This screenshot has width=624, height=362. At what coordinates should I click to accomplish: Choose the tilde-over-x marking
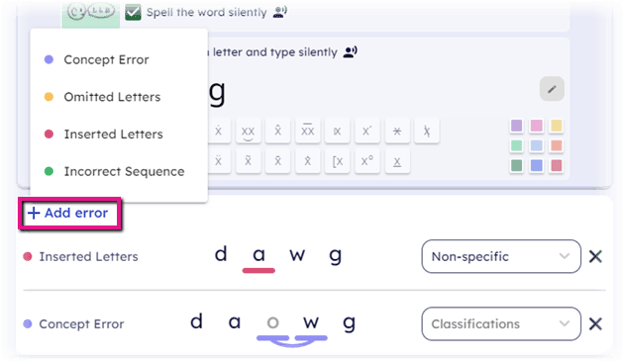click(248, 161)
